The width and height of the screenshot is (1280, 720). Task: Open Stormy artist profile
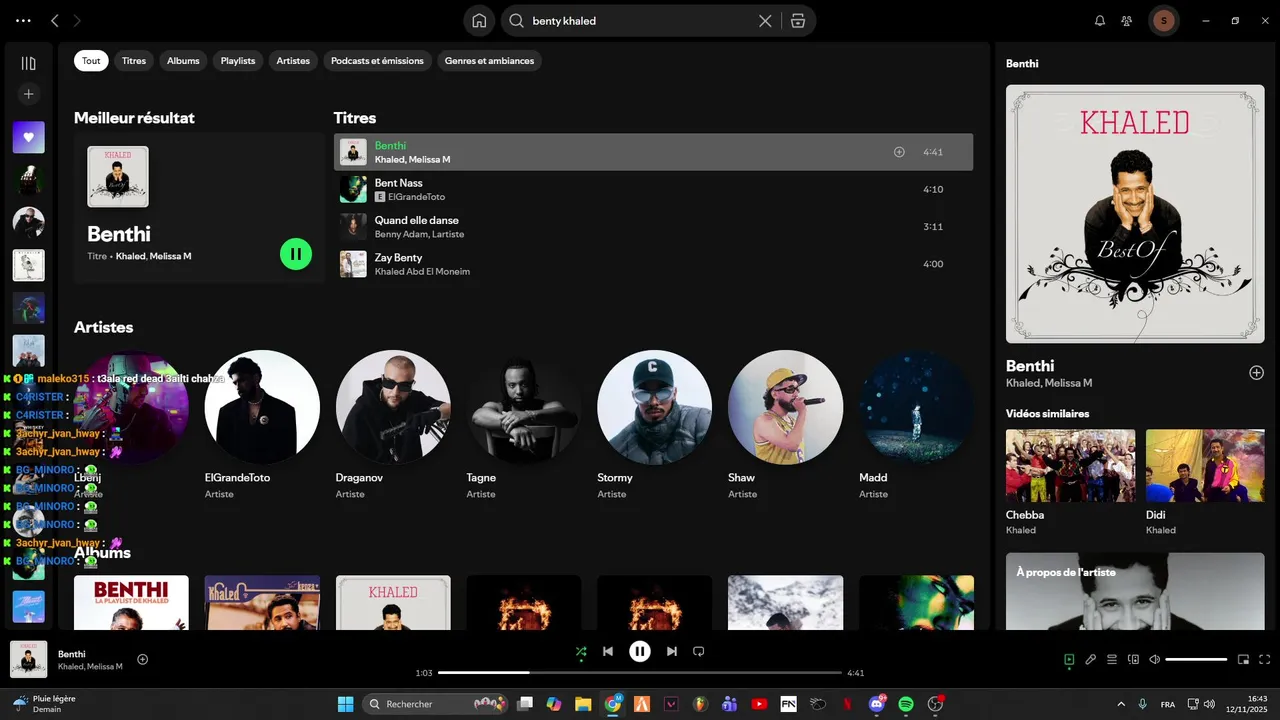655,407
